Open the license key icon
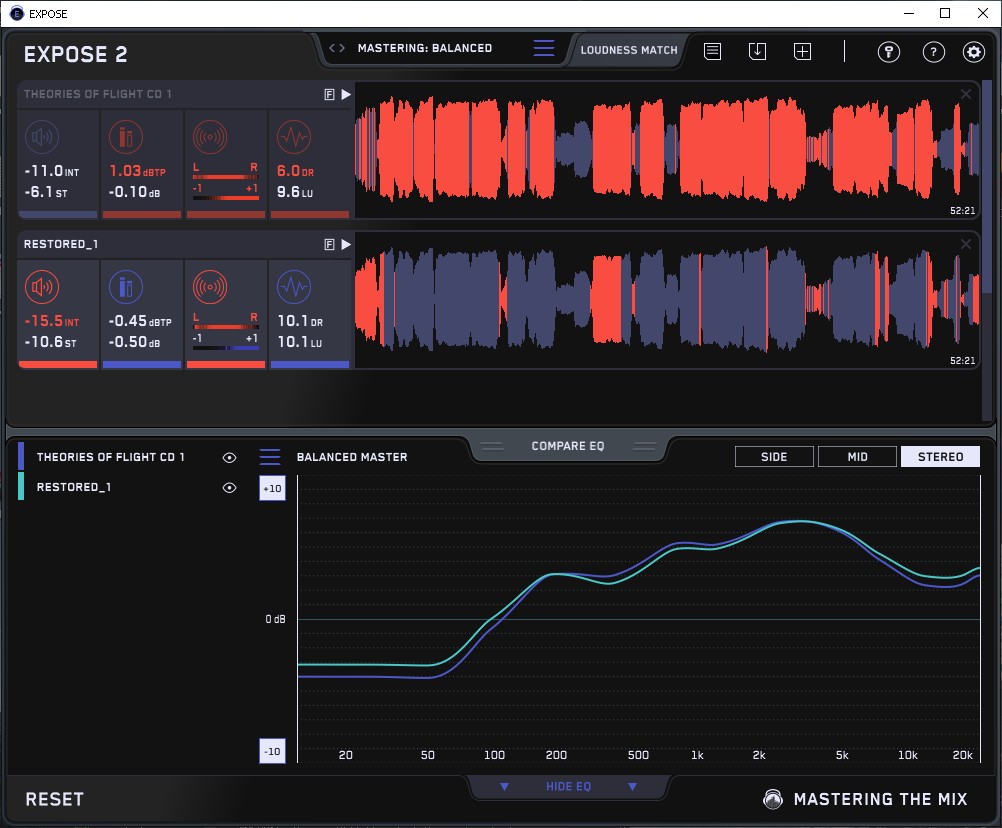Image resolution: width=1002 pixels, height=828 pixels. click(x=888, y=52)
